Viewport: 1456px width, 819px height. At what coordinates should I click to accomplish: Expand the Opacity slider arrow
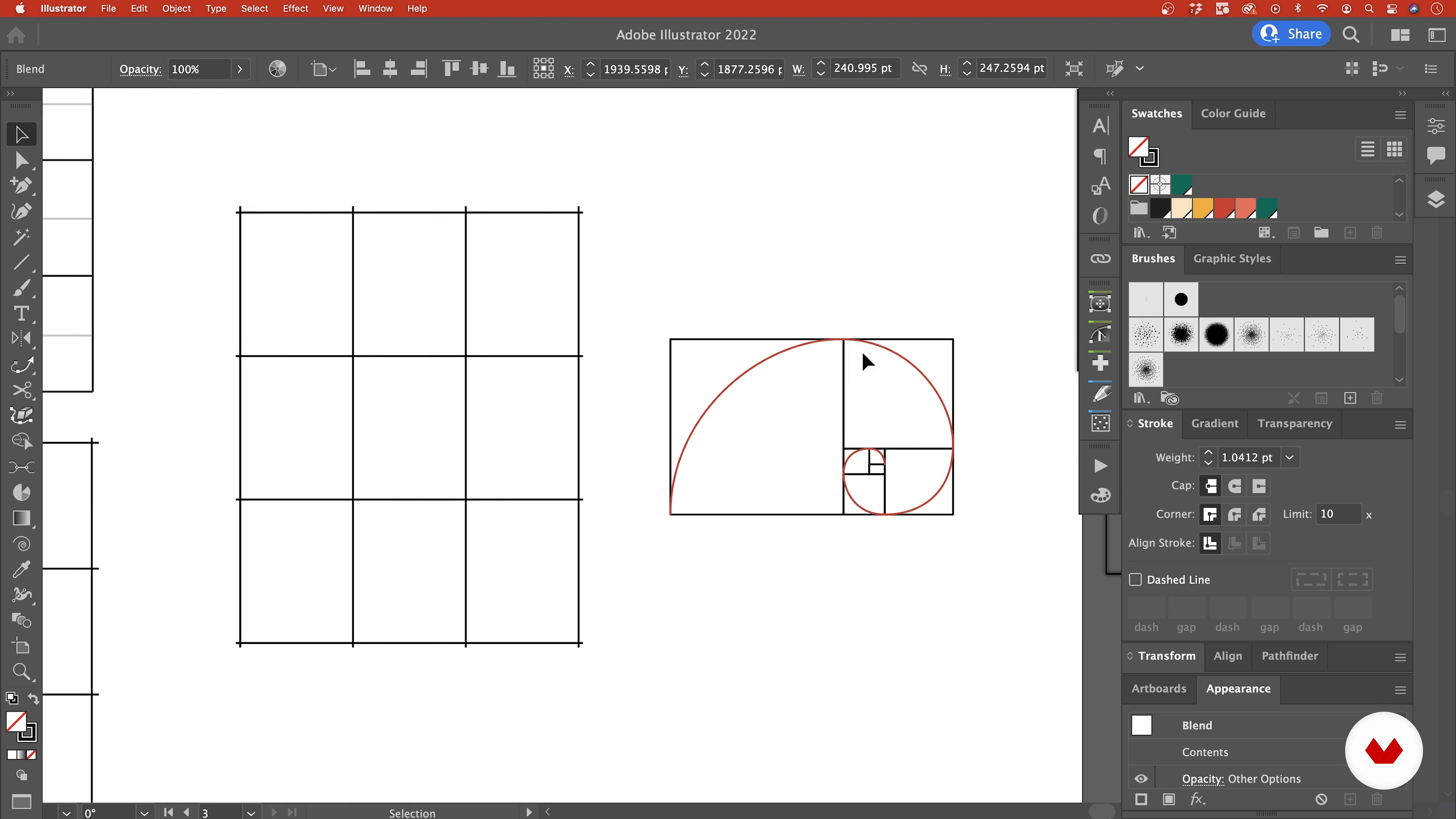click(240, 69)
